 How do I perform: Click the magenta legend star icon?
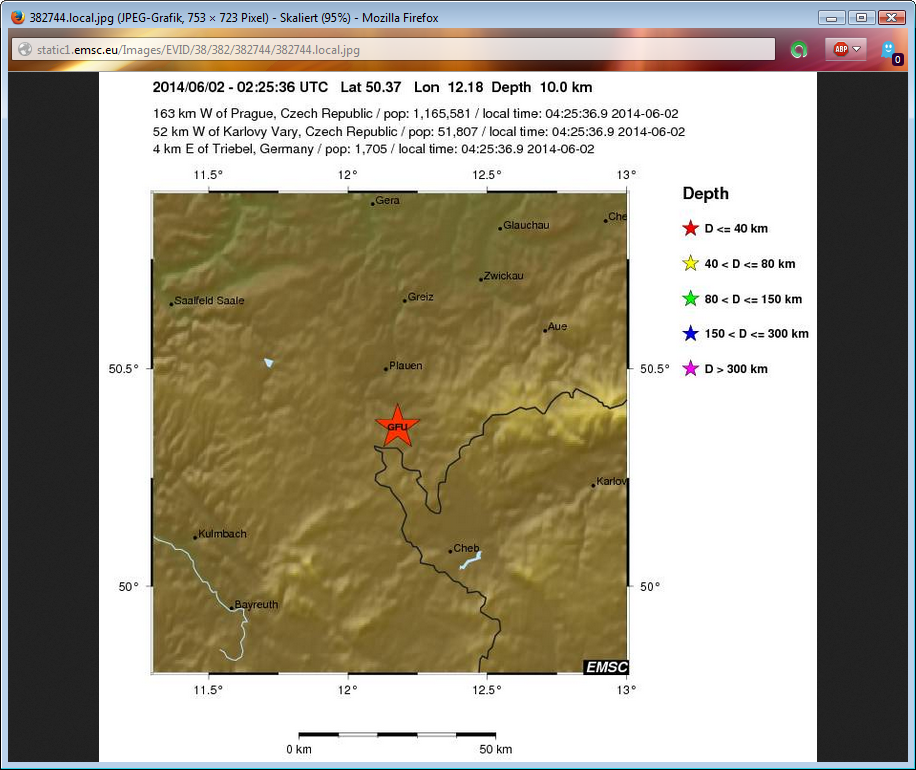point(689,369)
